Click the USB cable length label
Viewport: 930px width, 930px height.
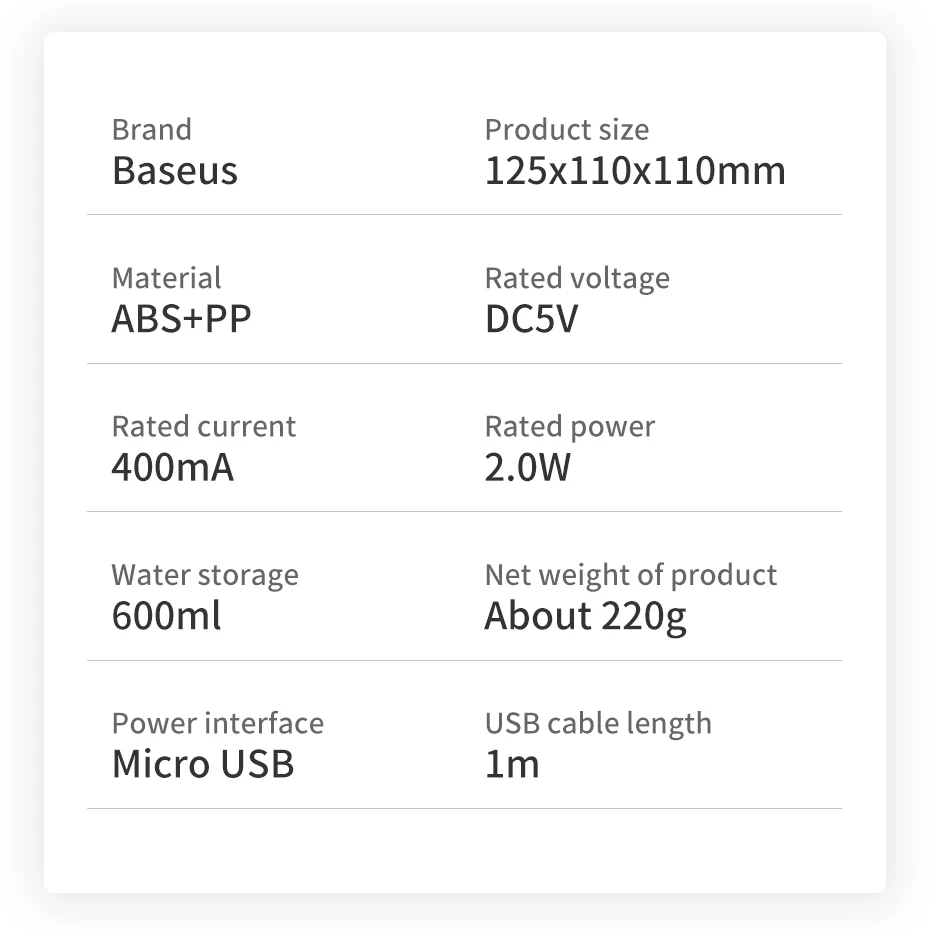598,723
